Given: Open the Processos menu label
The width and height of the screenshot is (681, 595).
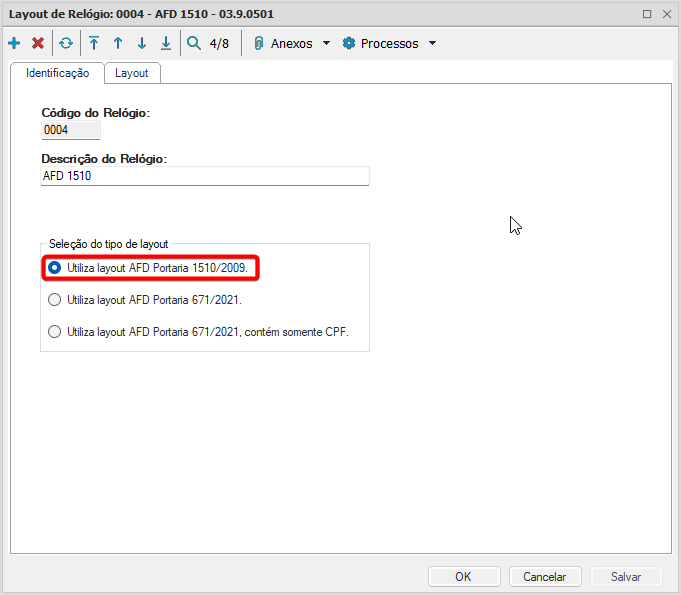Looking at the screenshot, I should pos(390,44).
